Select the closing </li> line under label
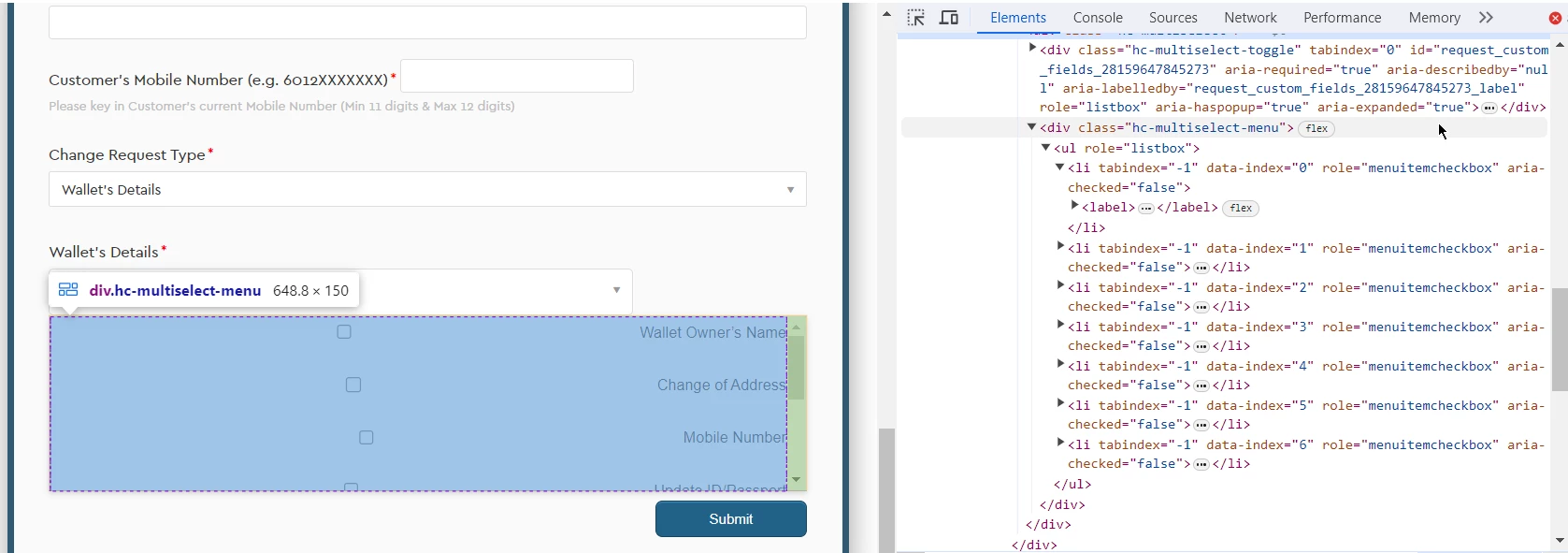The height and width of the screenshot is (553, 1568). pyautogui.click(x=1086, y=228)
